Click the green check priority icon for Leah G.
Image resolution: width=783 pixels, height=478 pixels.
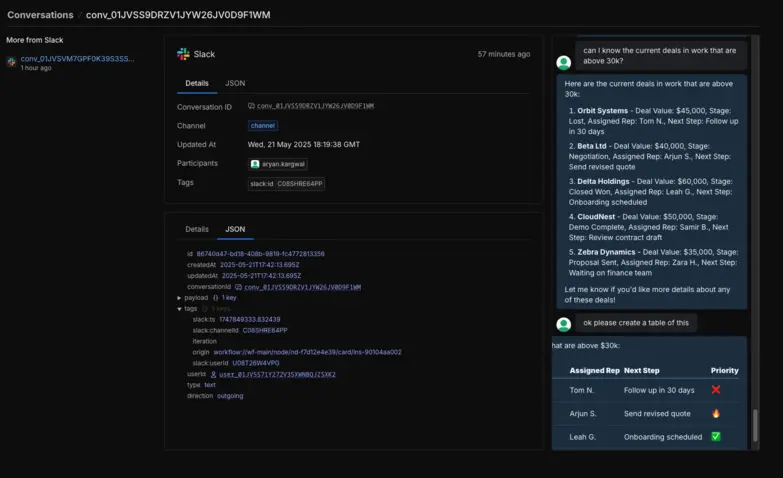tap(716, 437)
